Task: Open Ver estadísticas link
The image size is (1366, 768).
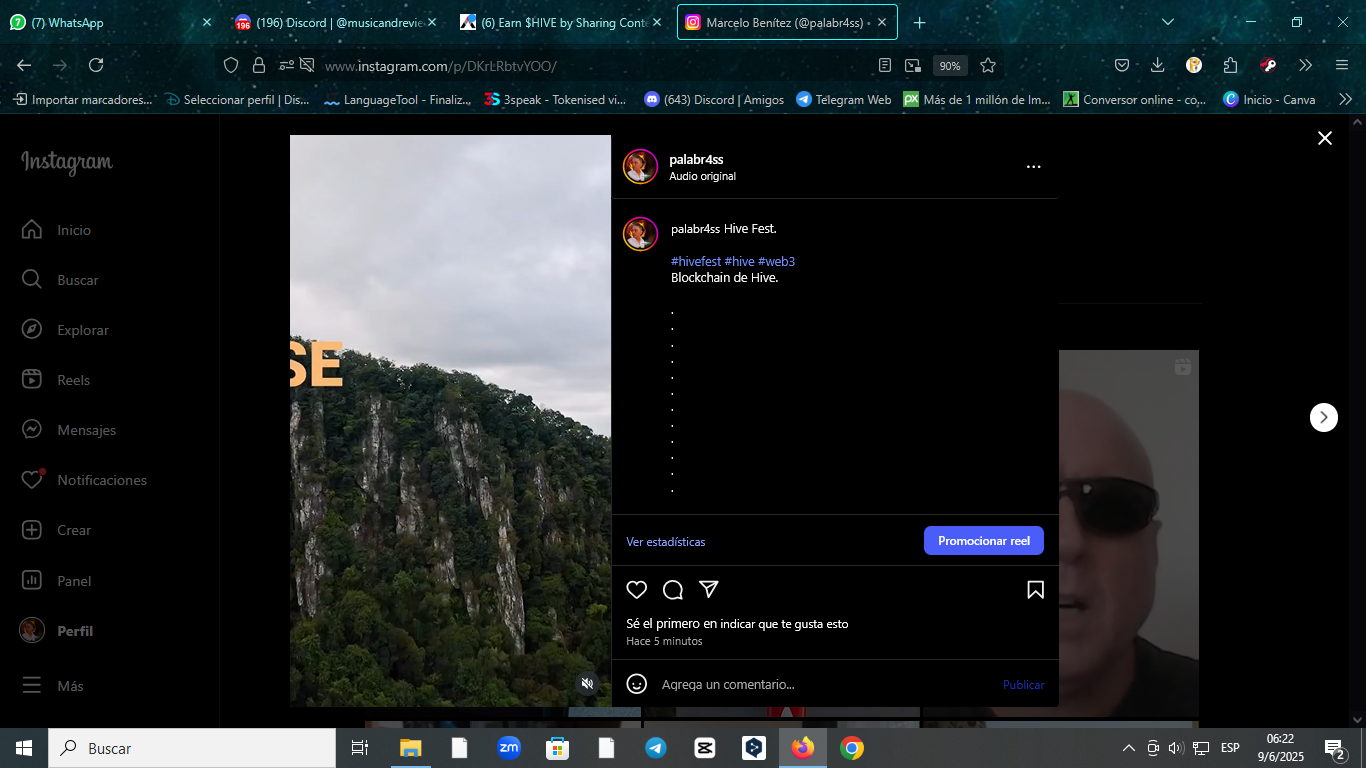Action: (666, 542)
